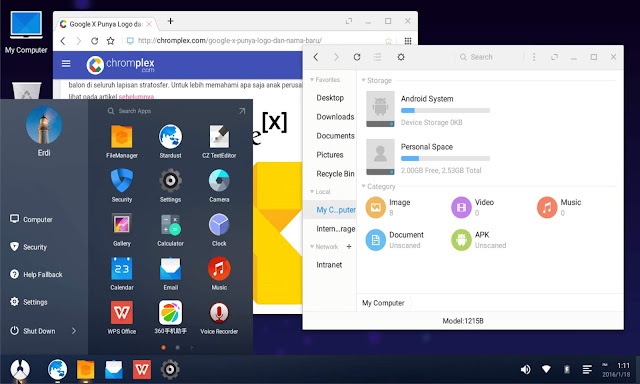Click the Wi-Fi icon in system tray
The width and height of the screenshot is (640, 384).
[x=546, y=369]
